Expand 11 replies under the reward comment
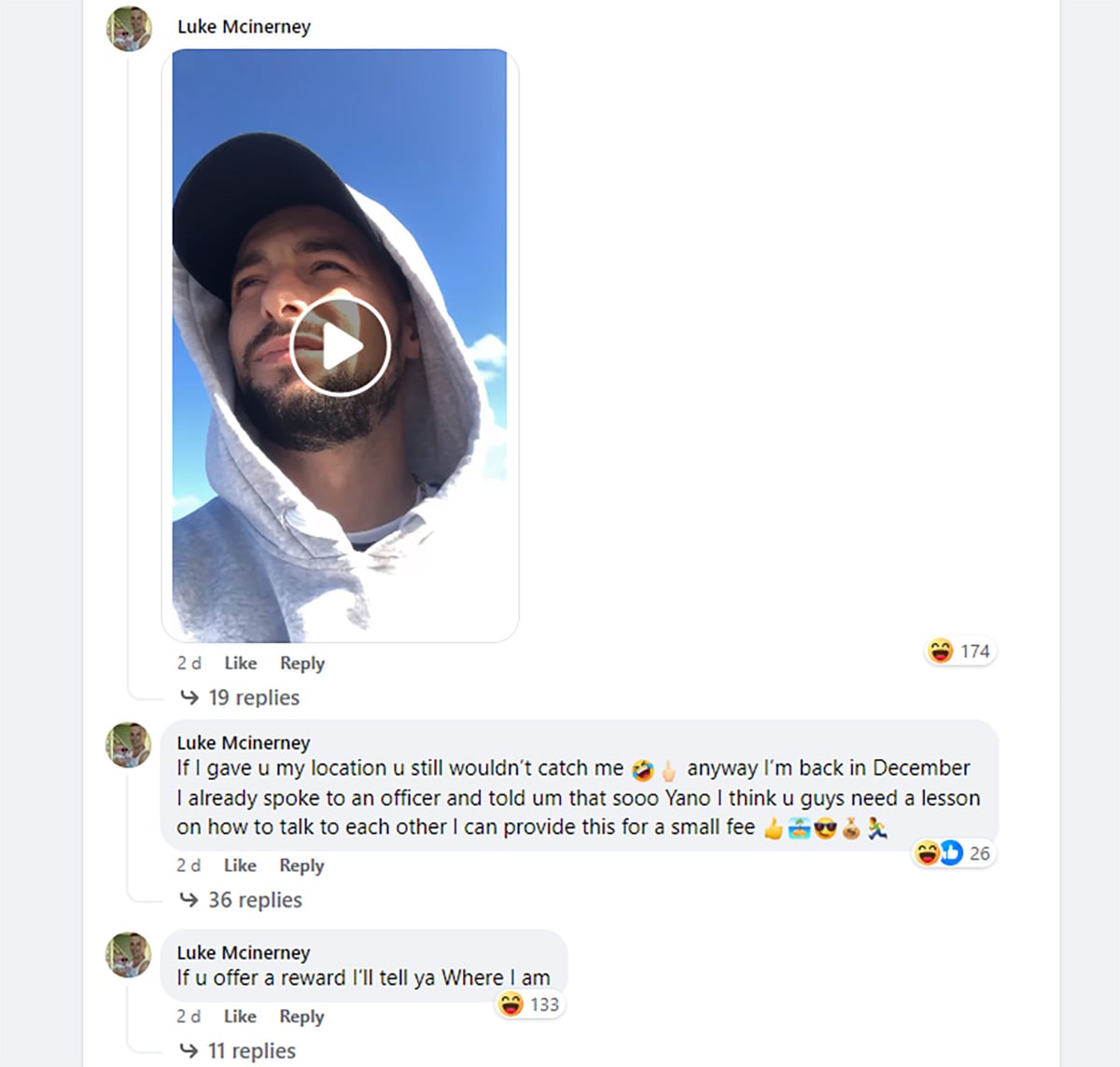1120x1067 pixels. point(251,1051)
